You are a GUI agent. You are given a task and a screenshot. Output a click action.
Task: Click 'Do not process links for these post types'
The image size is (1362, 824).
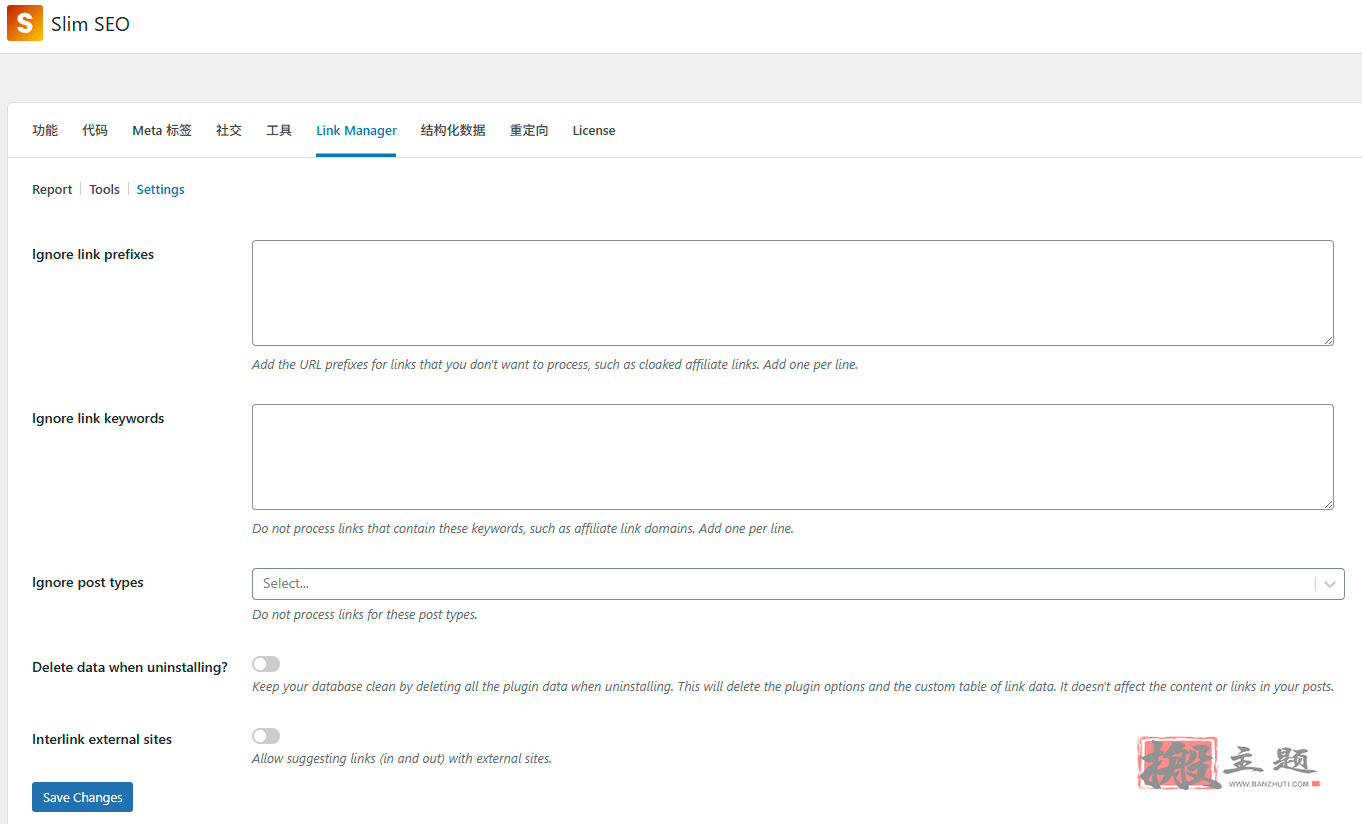pyautogui.click(x=365, y=615)
